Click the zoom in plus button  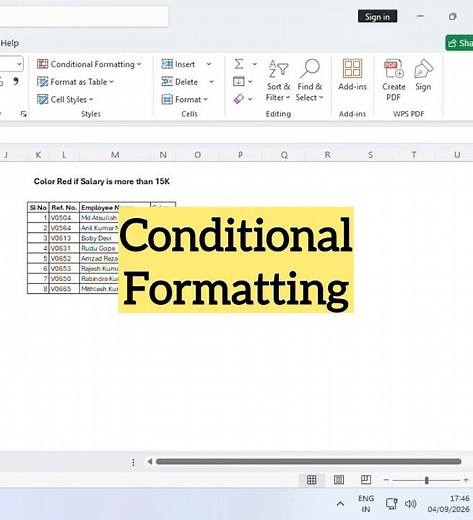coord(466,480)
